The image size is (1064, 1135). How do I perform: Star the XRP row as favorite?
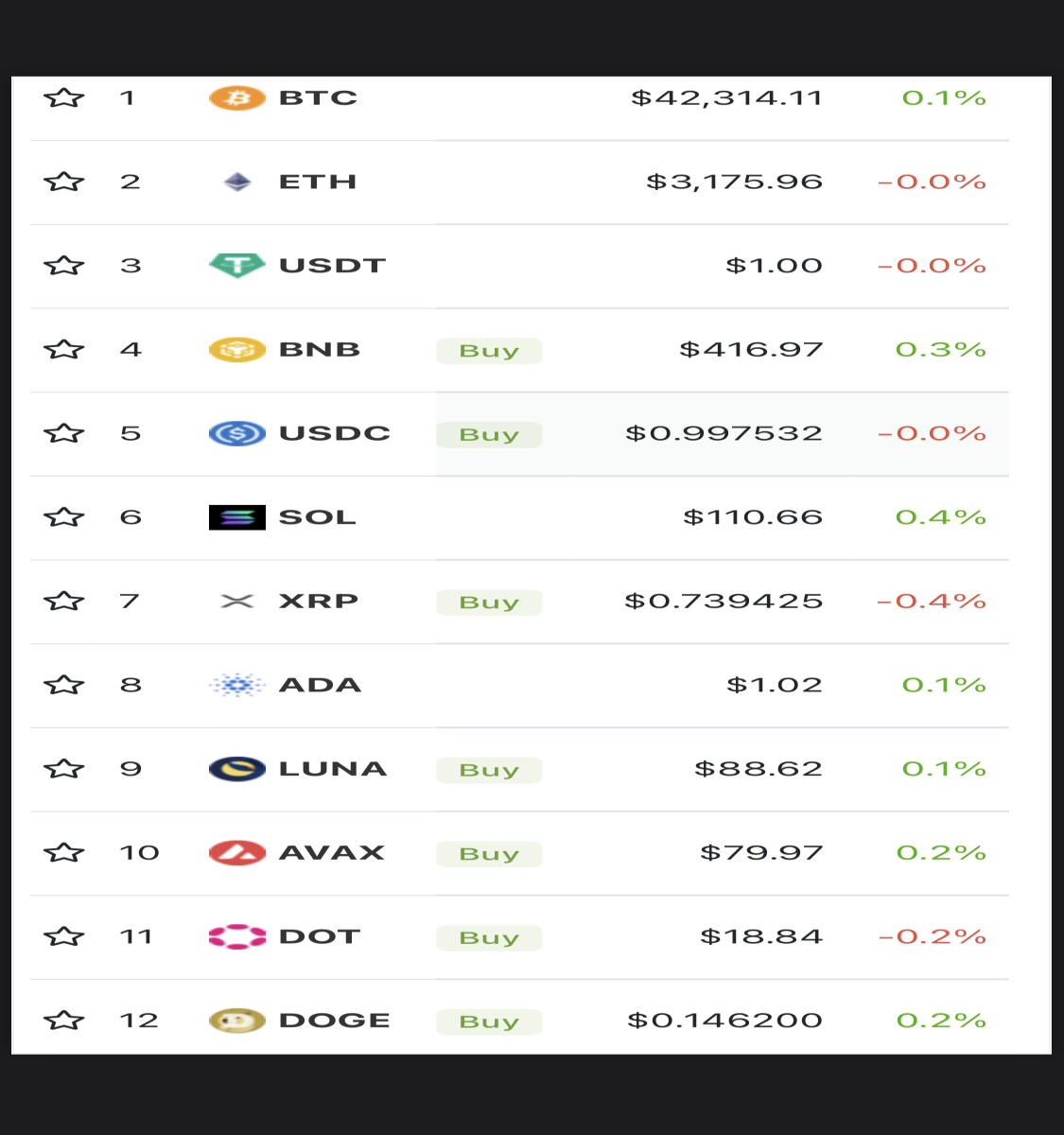(64, 601)
